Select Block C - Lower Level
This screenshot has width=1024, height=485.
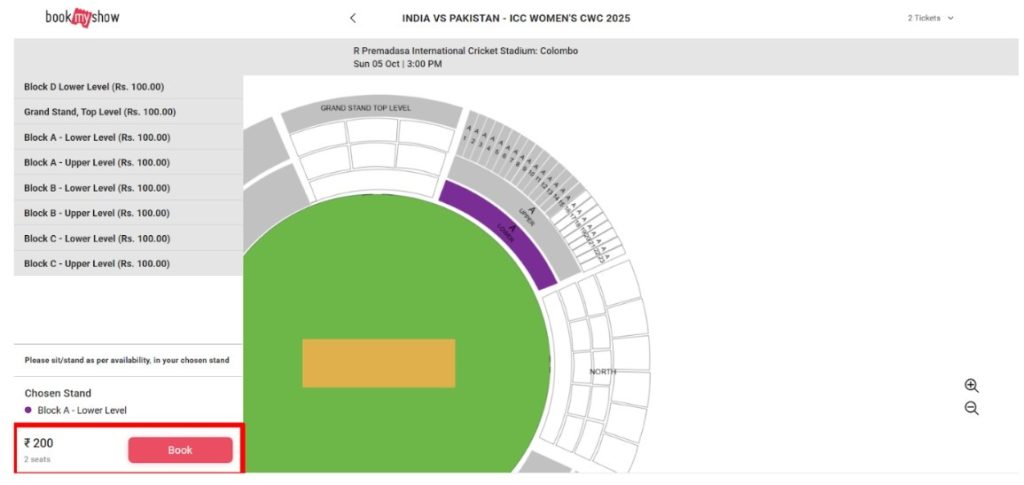point(129,238)
